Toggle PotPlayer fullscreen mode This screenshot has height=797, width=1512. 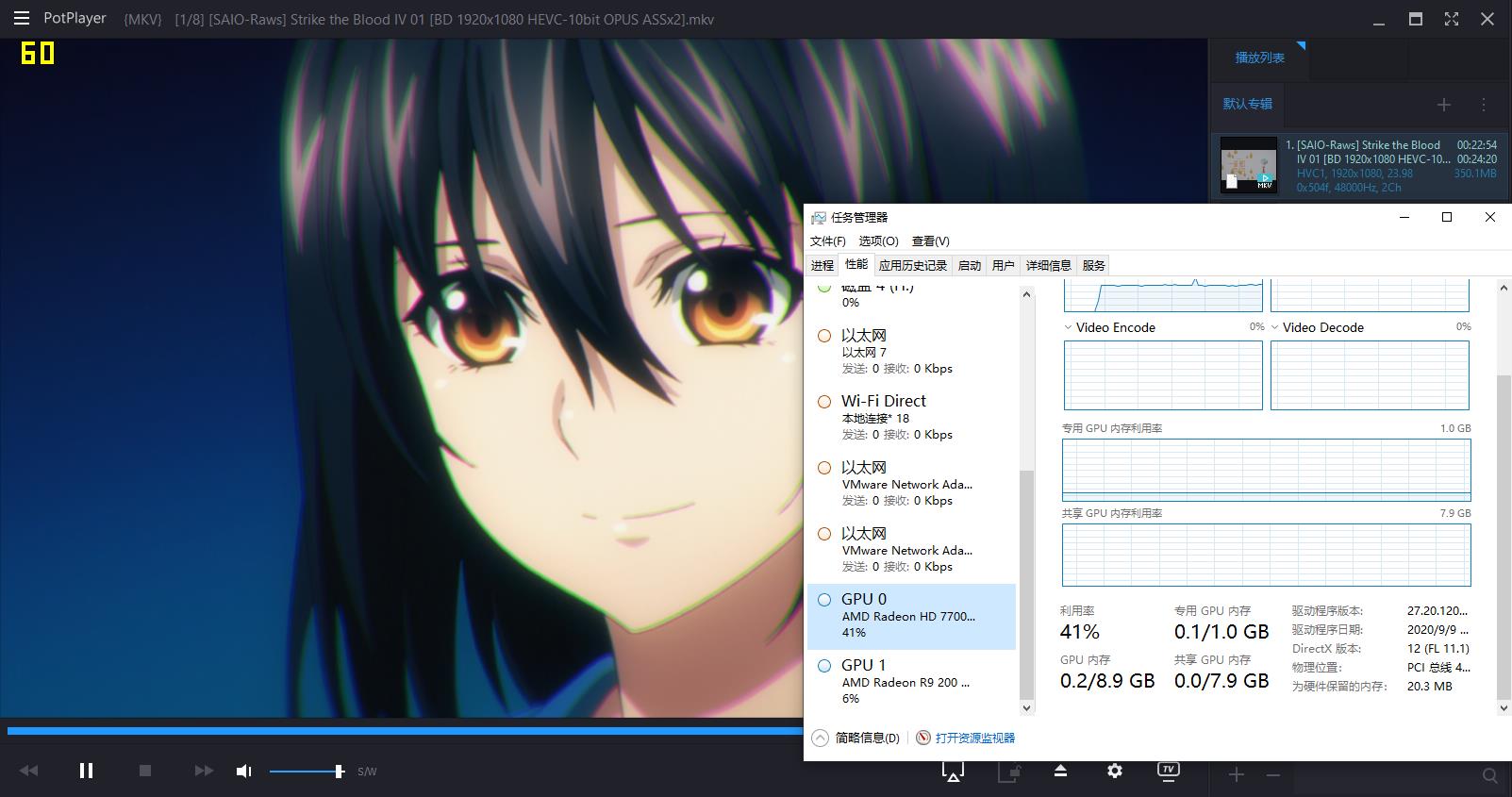pyautogui.click(x=1452, y=19)
